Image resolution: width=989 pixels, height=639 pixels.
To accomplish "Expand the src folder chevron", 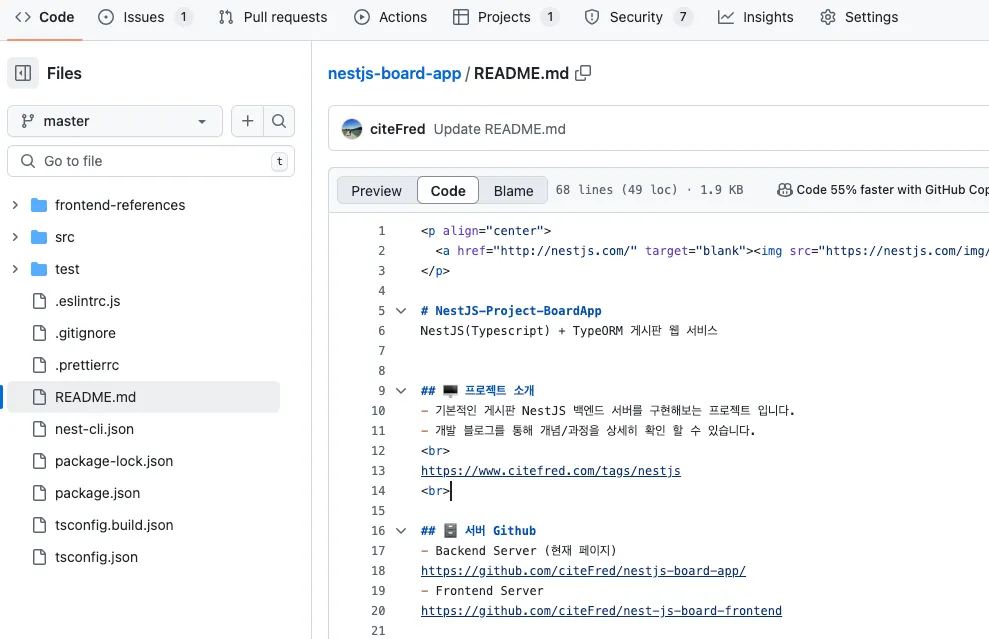I will [x=15, y=237].
